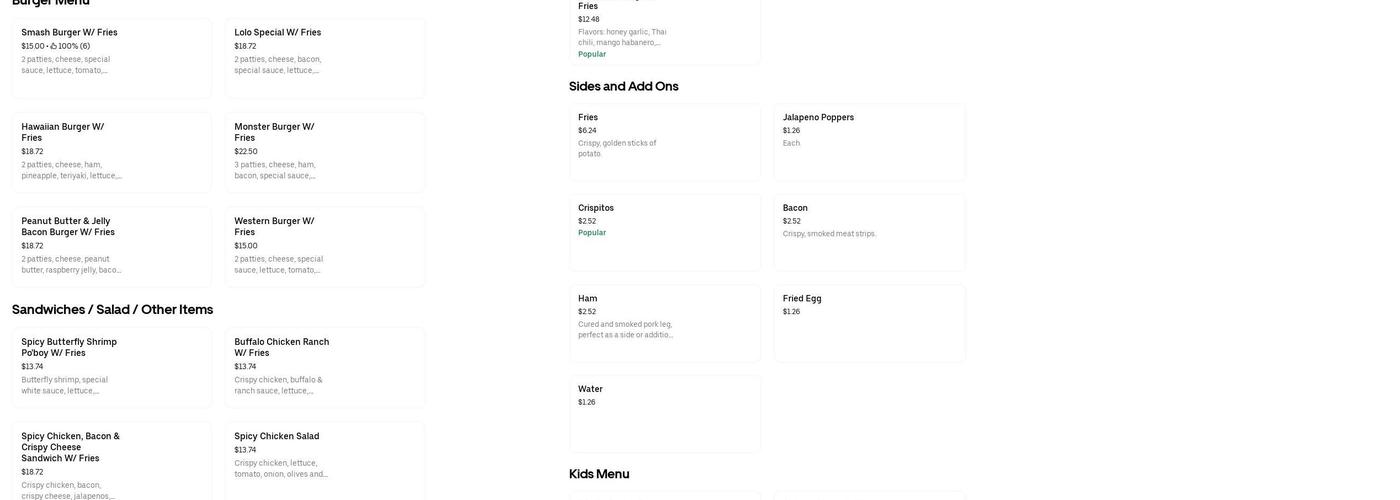Open the Water item for $1.26
Viewport: 1400px width, 500px height.
664,413
